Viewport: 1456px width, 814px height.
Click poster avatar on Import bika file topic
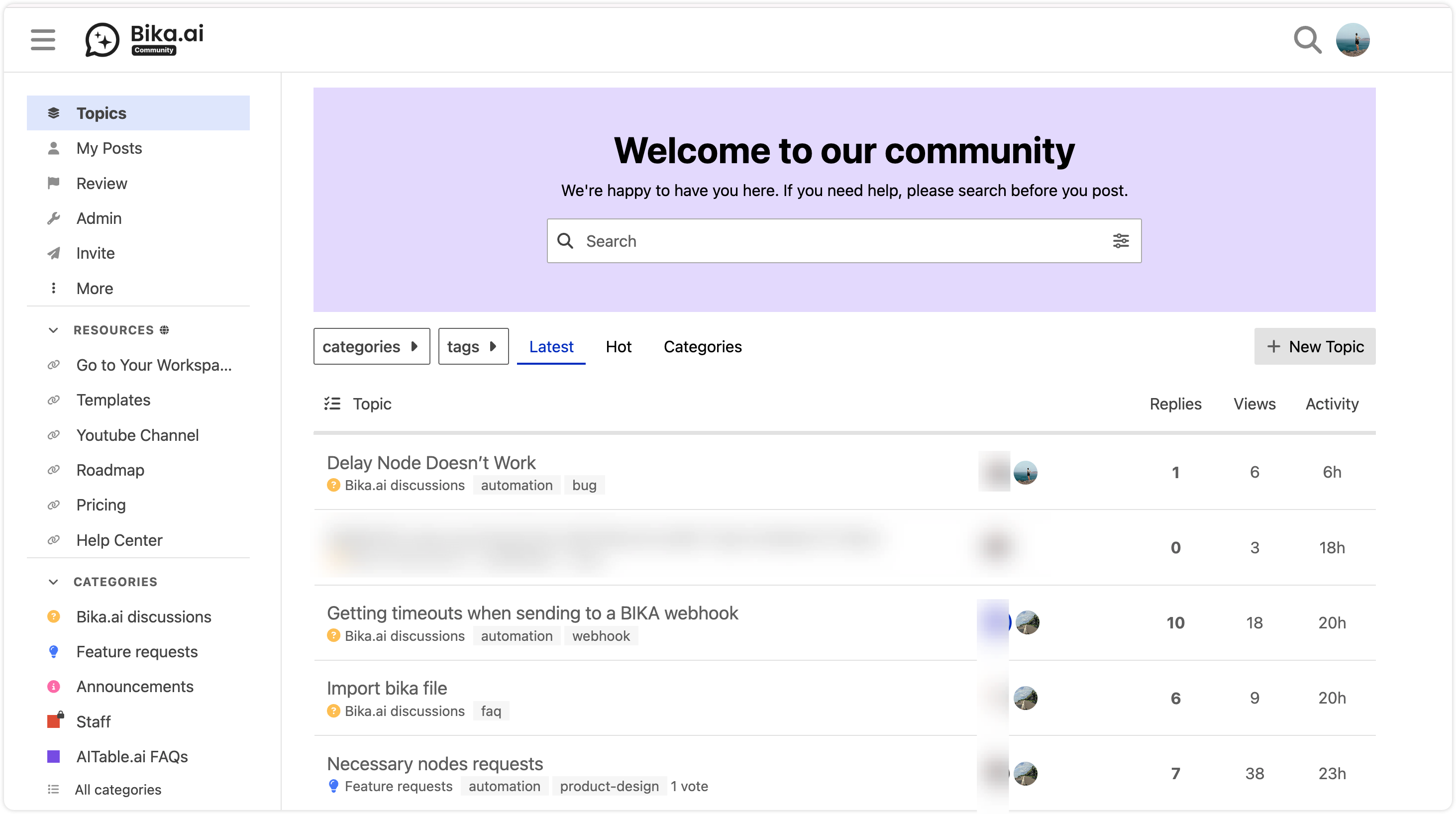(1025, 698)
